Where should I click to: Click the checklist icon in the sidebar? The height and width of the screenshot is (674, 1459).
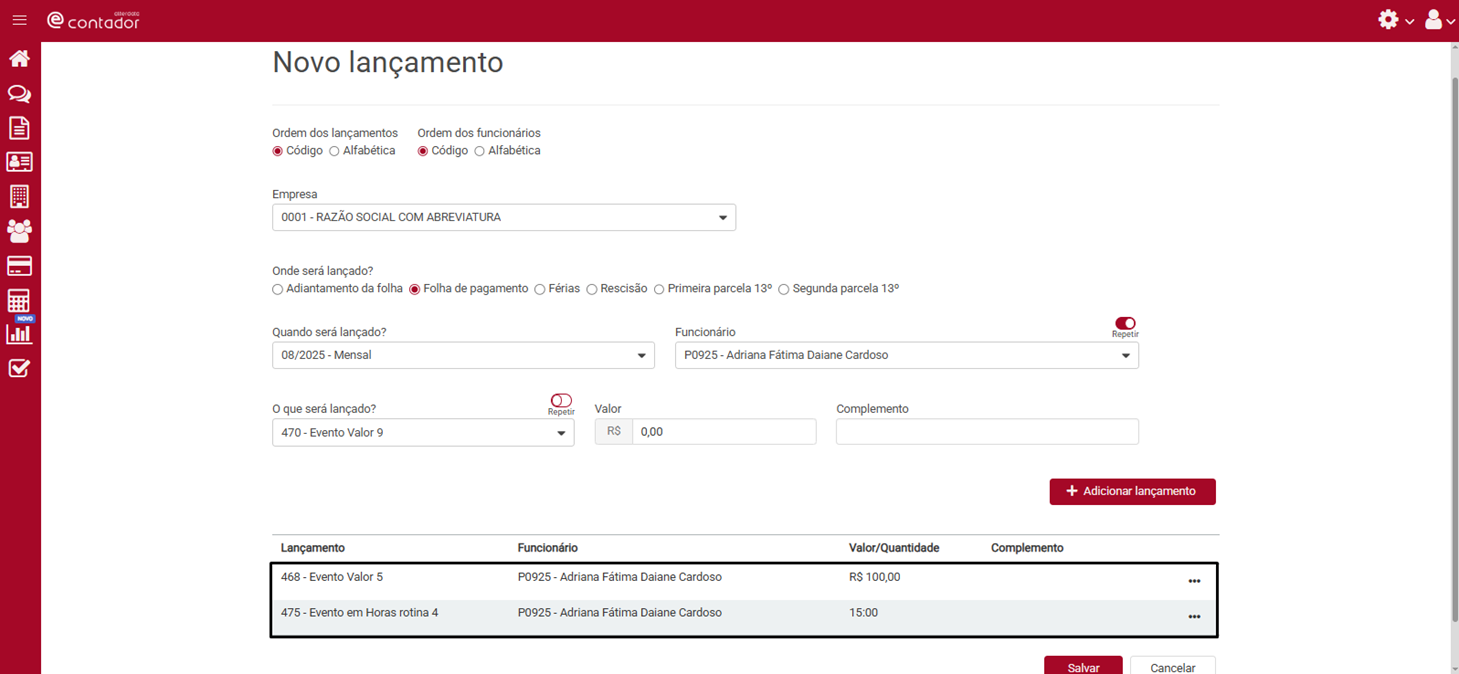click(x=19, y=369)
